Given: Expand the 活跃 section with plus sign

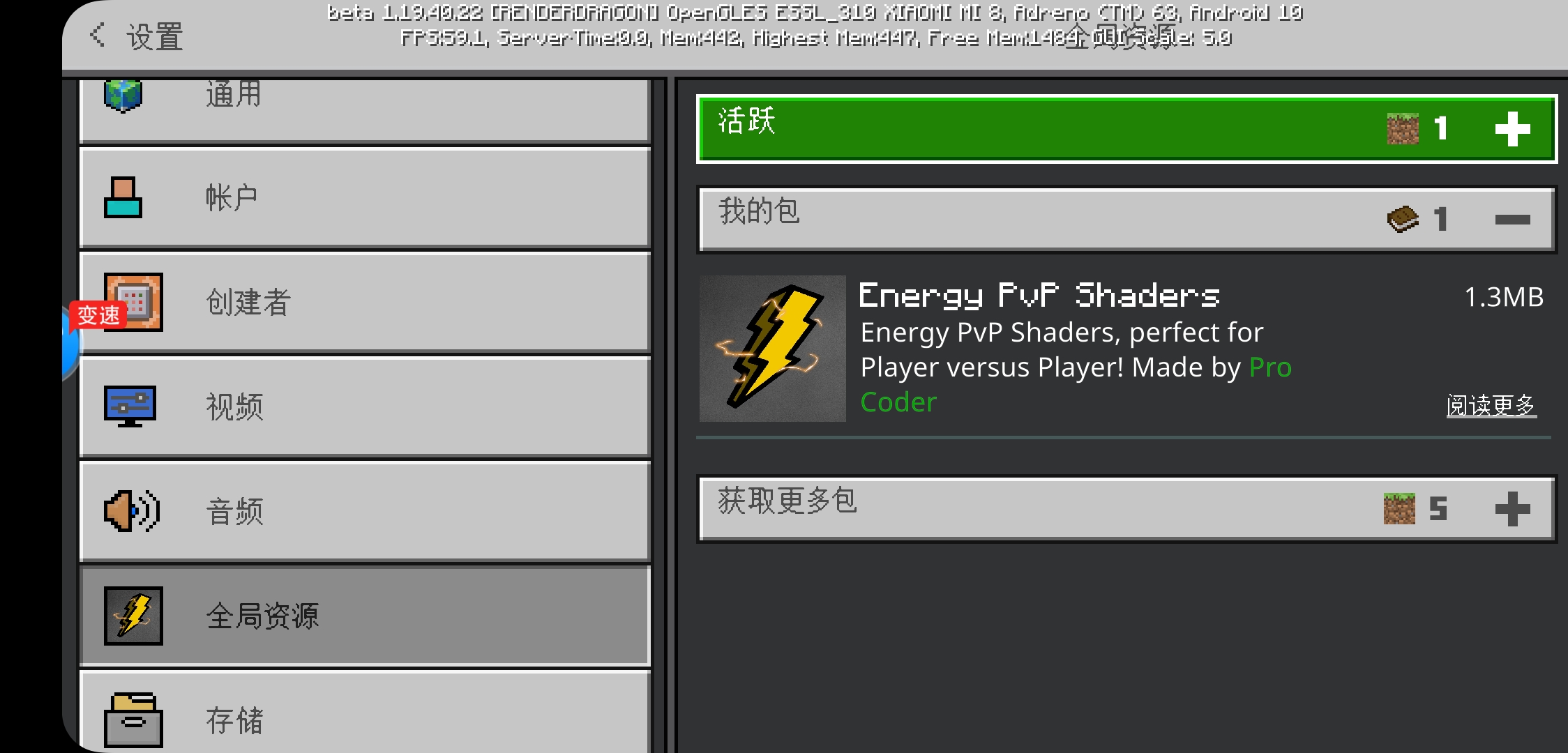Looking at the screenshot, I should coord(1512,129).
